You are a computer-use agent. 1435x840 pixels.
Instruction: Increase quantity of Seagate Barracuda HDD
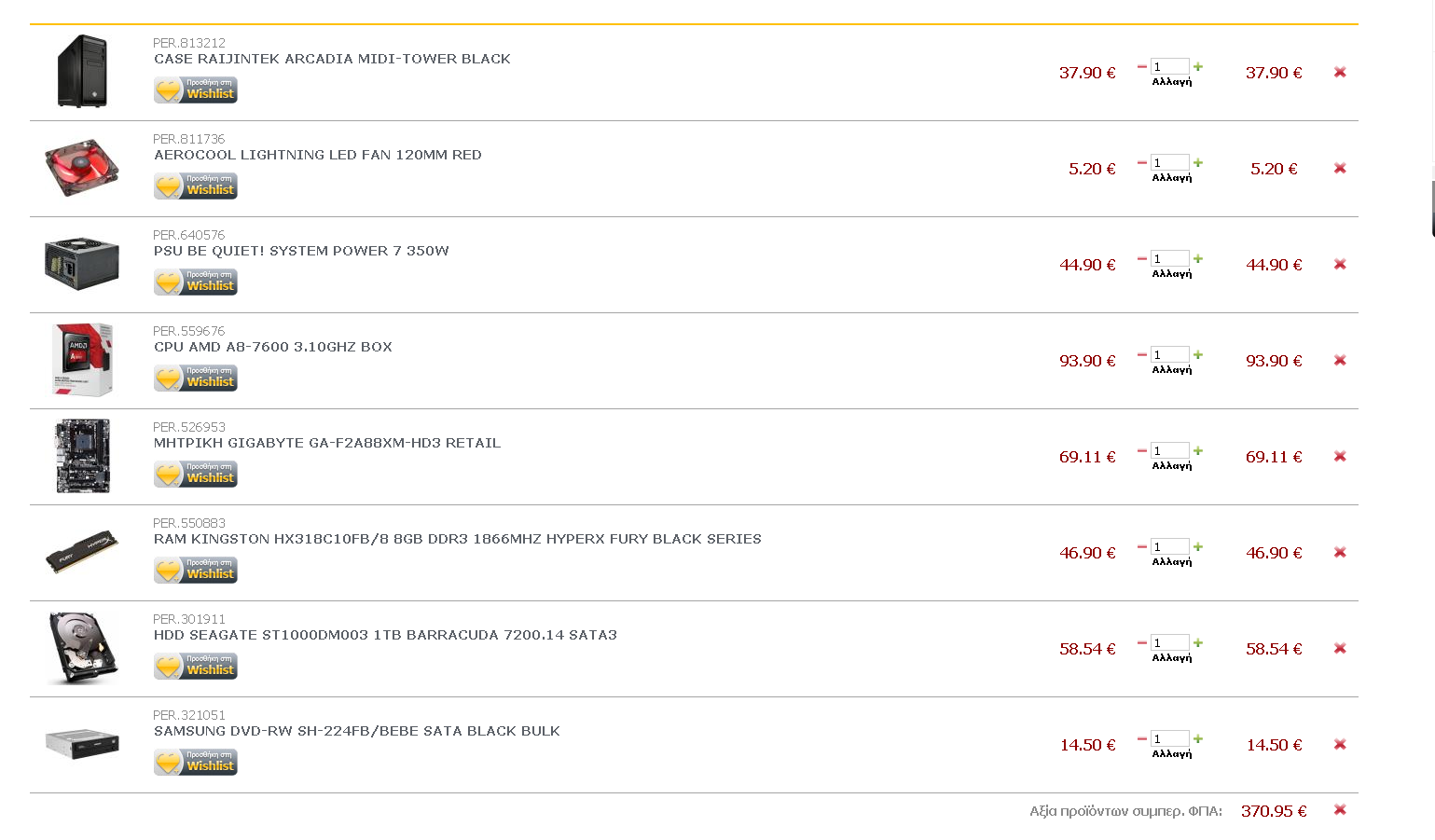coord(1198,642)
